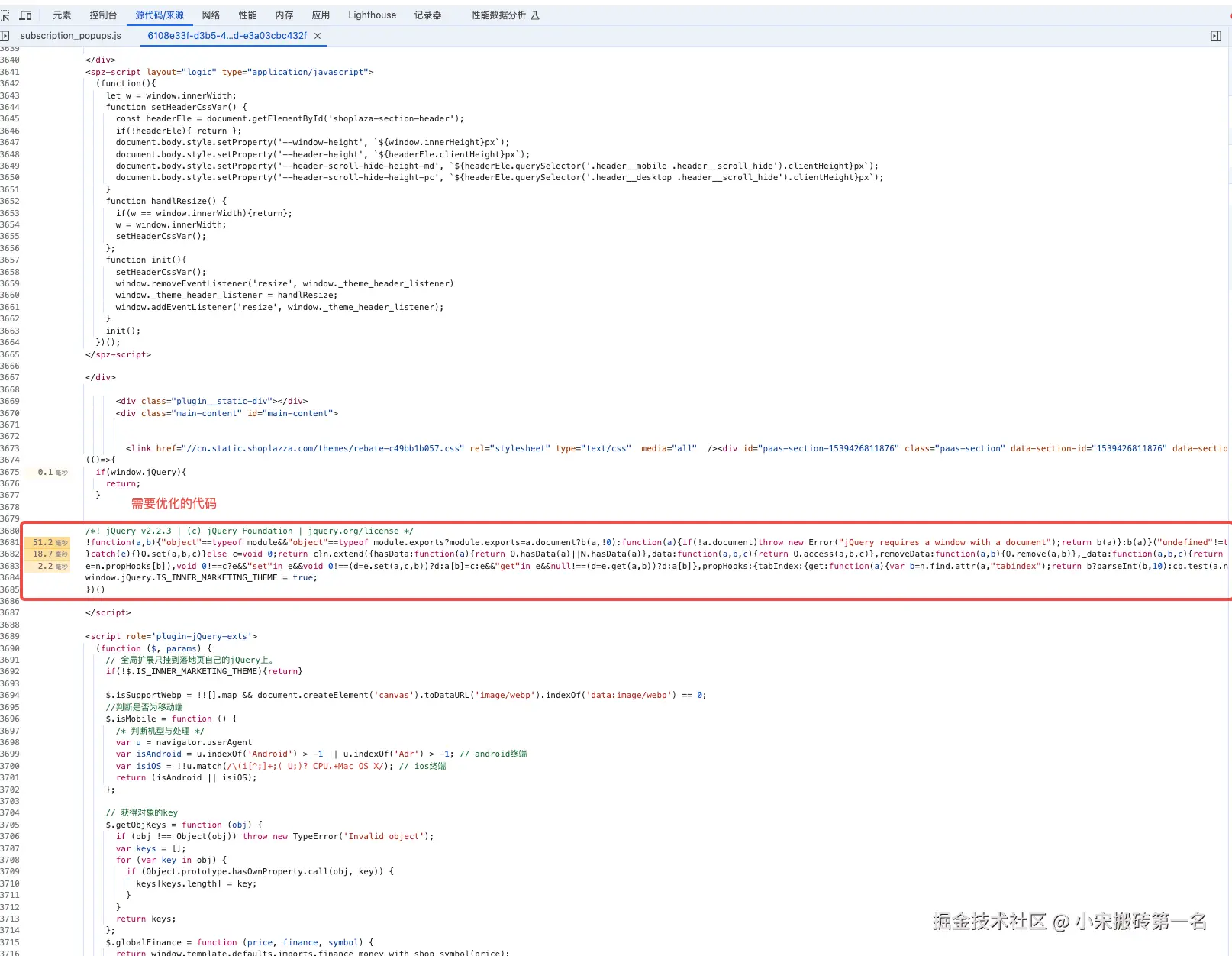Click '$.globalFinance = function' code line
The width and height of the screenshot is (1232, 956).
pyautogui.click(x=240, y=943)
